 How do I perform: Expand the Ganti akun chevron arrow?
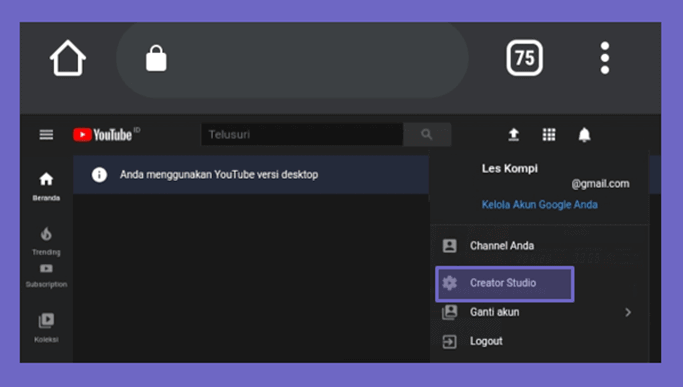pyautogui.click(x=628, y=312)
